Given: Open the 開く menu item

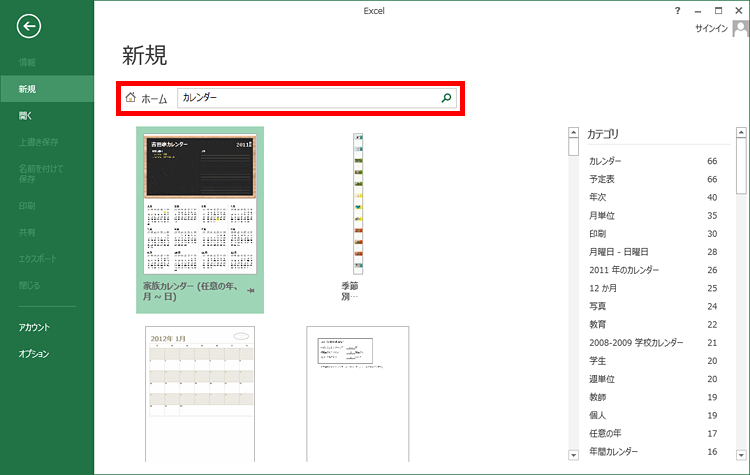Looking at the screenshot, I should click(x=25, y=116).
